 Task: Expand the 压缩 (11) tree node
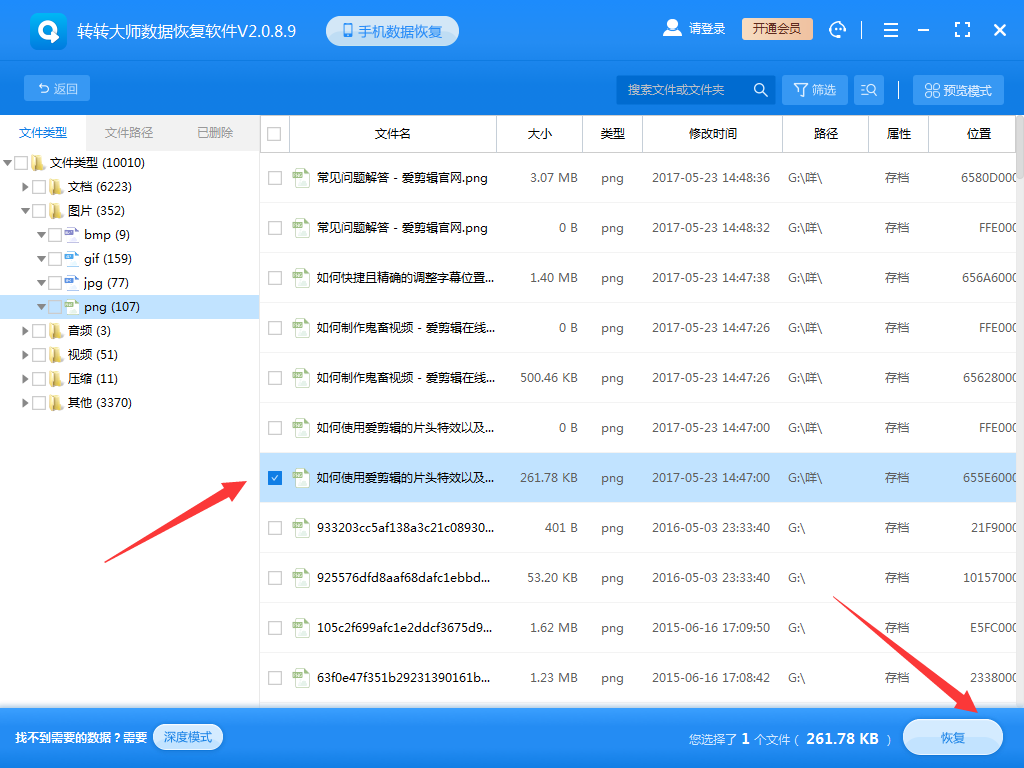[25, 379]
